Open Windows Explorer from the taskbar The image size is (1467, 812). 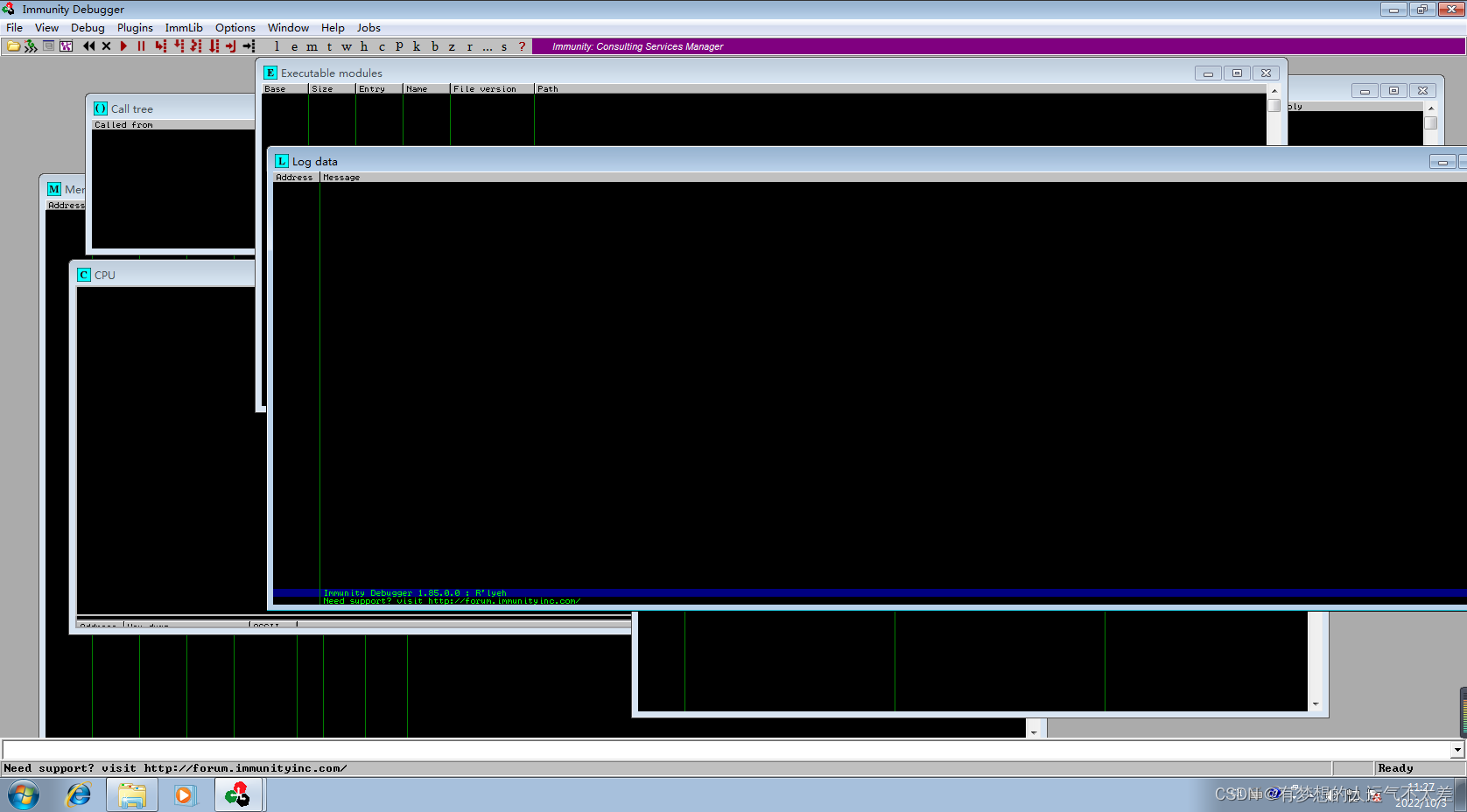coord(132,795)
